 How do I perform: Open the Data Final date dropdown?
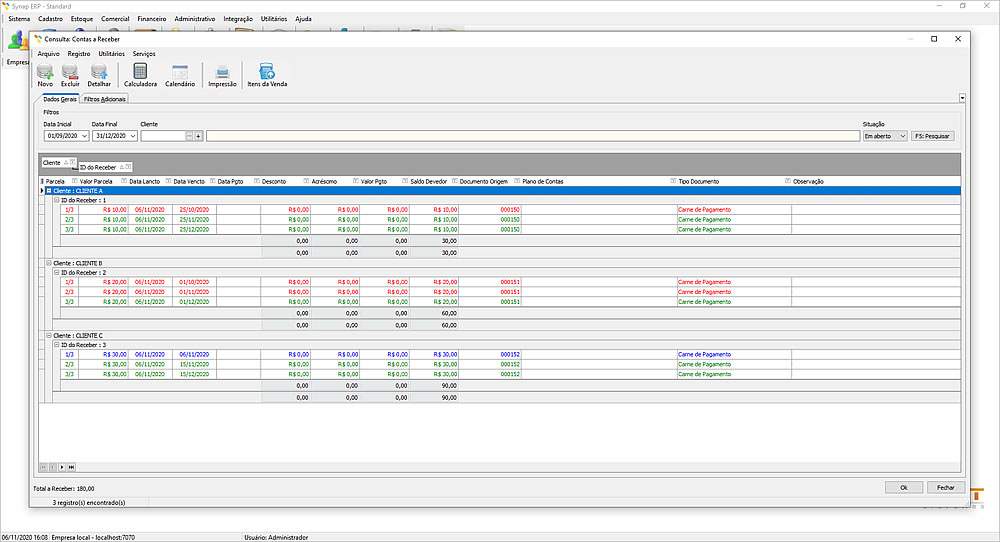tap(132, 136)
